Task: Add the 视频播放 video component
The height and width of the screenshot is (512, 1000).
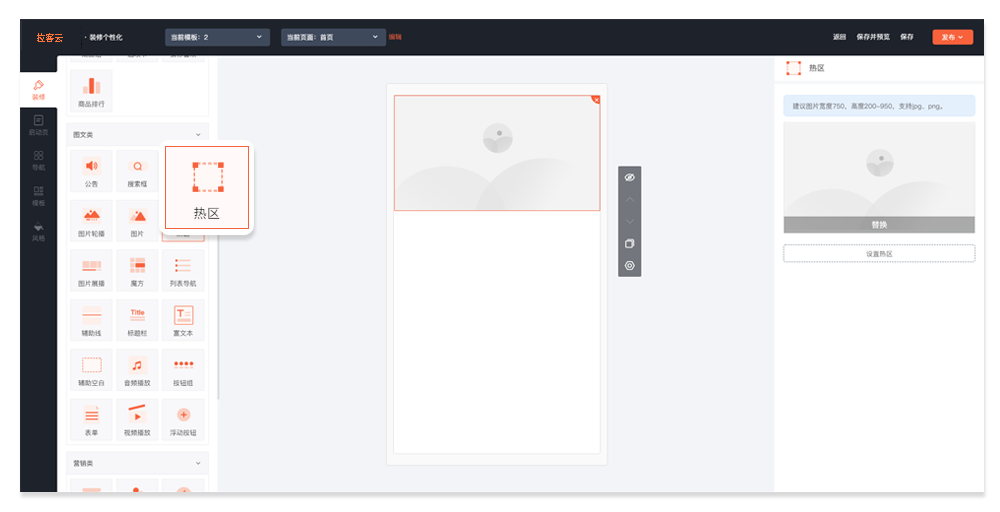Action: (137, 420)
